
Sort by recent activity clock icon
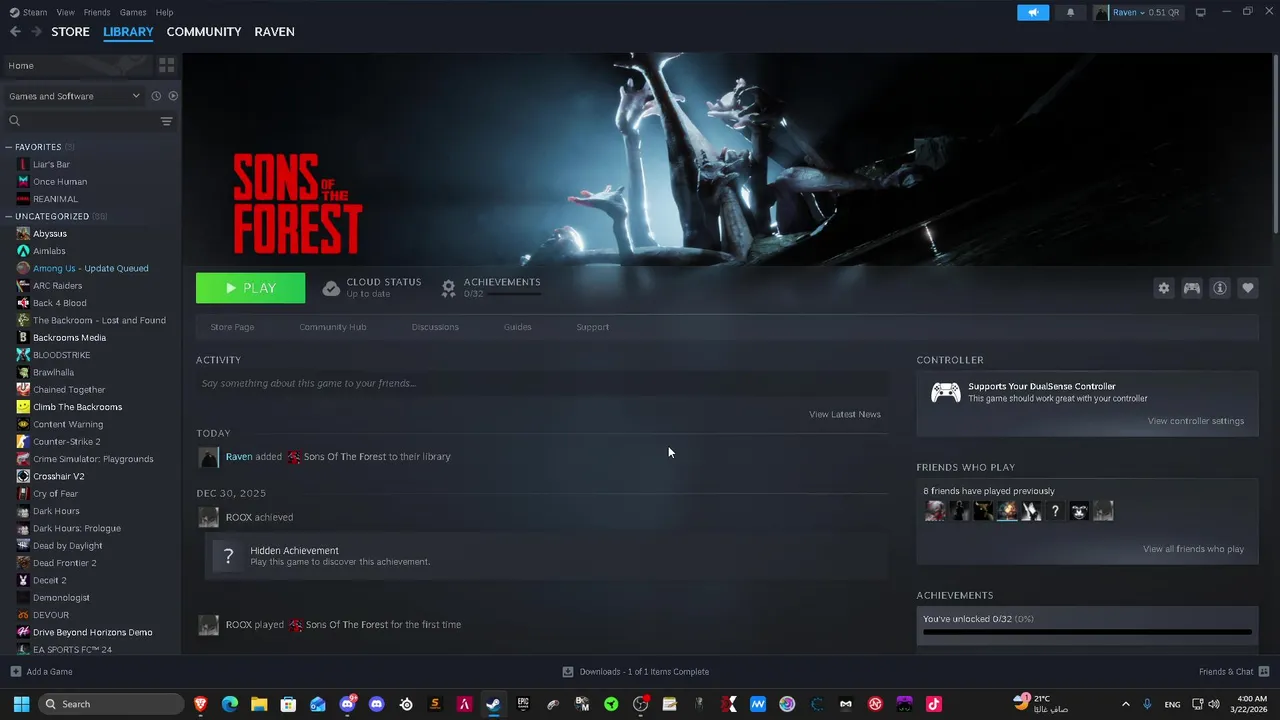point(156,96)
